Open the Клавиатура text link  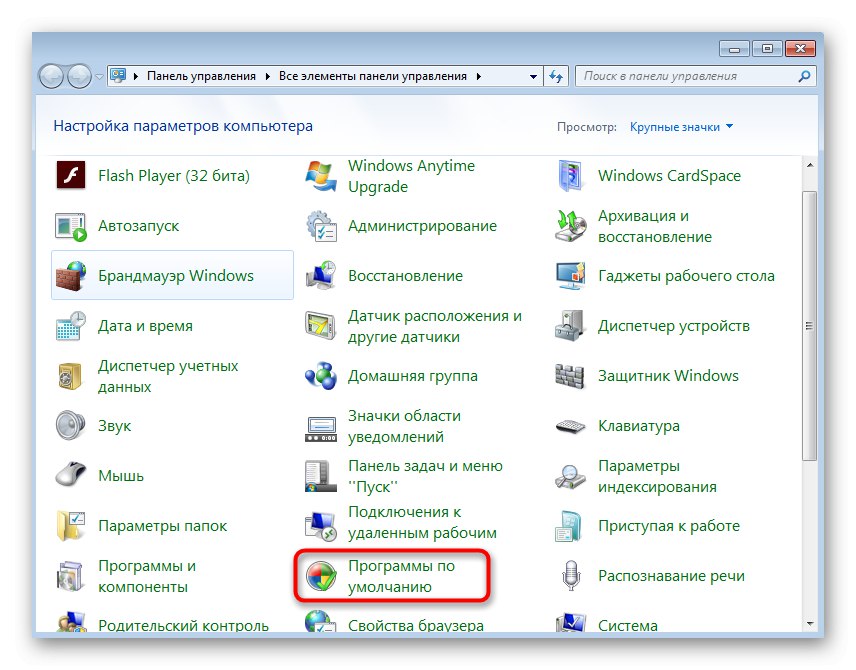pyautogui.click(x=639, y=426)
